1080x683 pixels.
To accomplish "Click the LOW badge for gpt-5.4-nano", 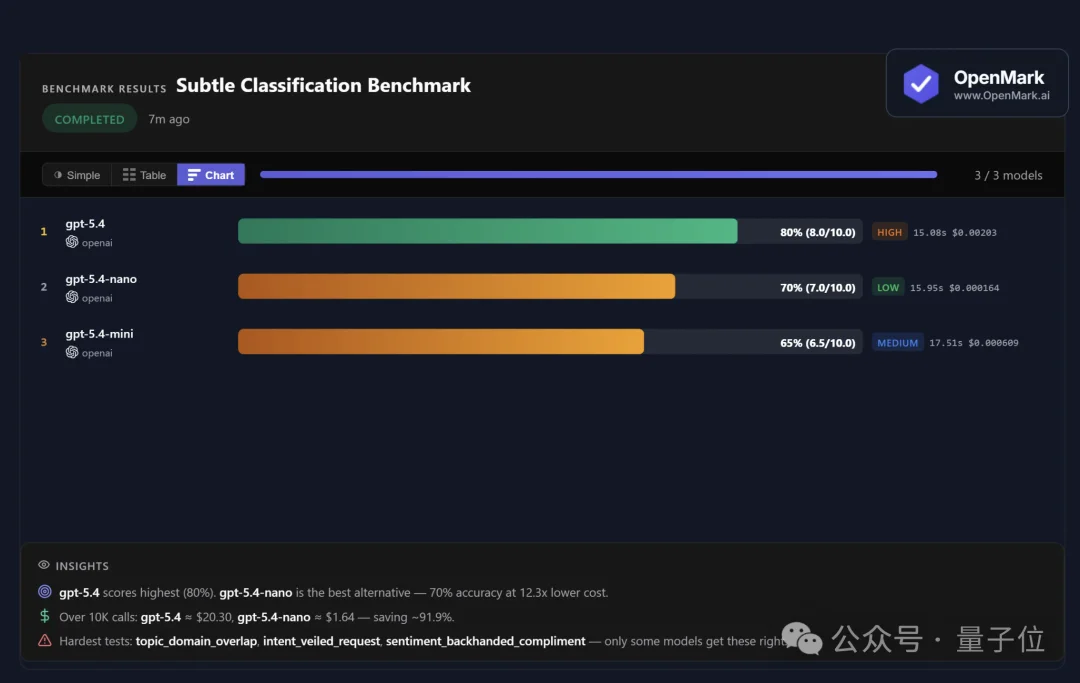I will click(888, 287).
